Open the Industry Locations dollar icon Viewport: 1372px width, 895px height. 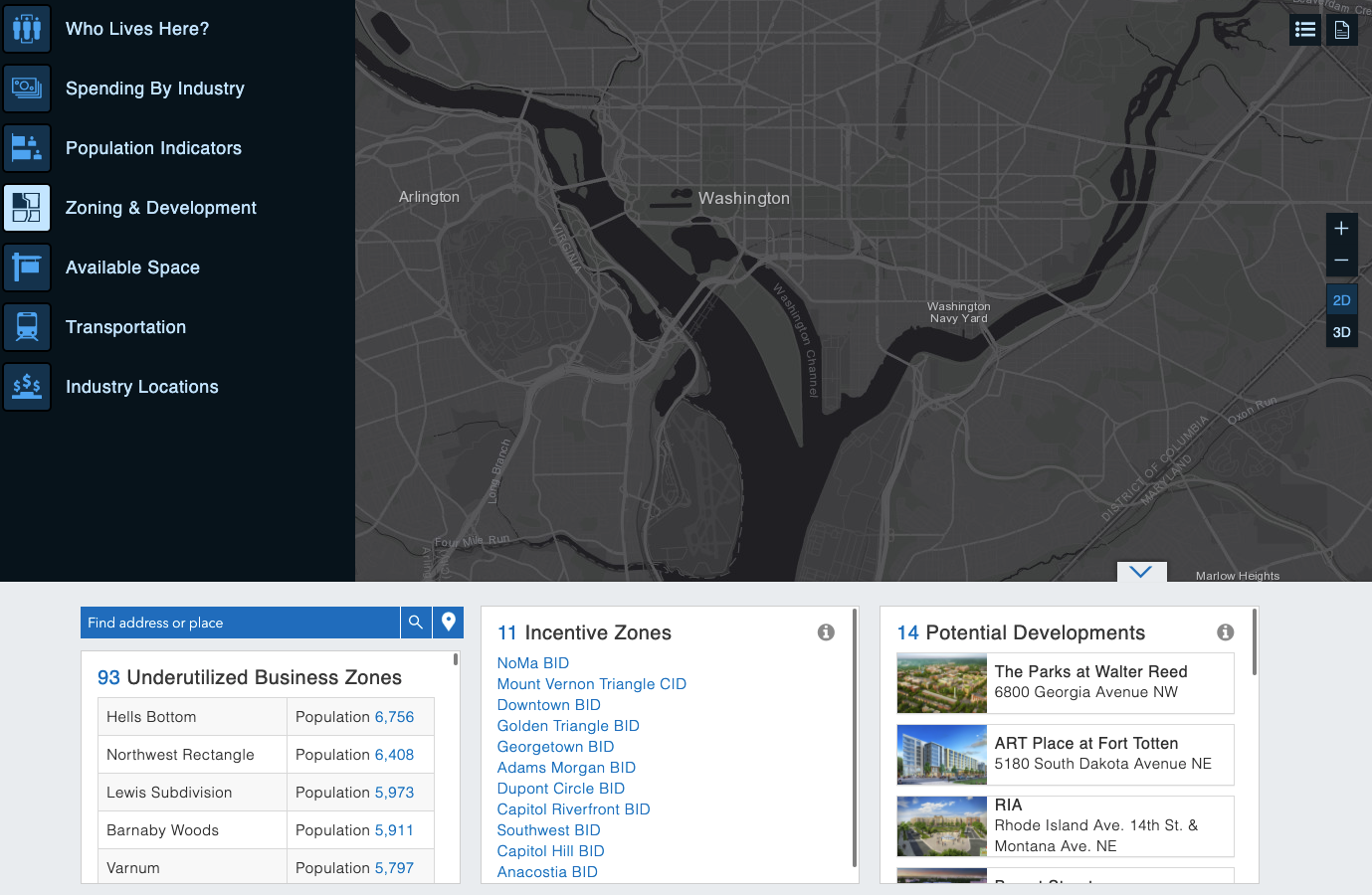click(27, 387)
